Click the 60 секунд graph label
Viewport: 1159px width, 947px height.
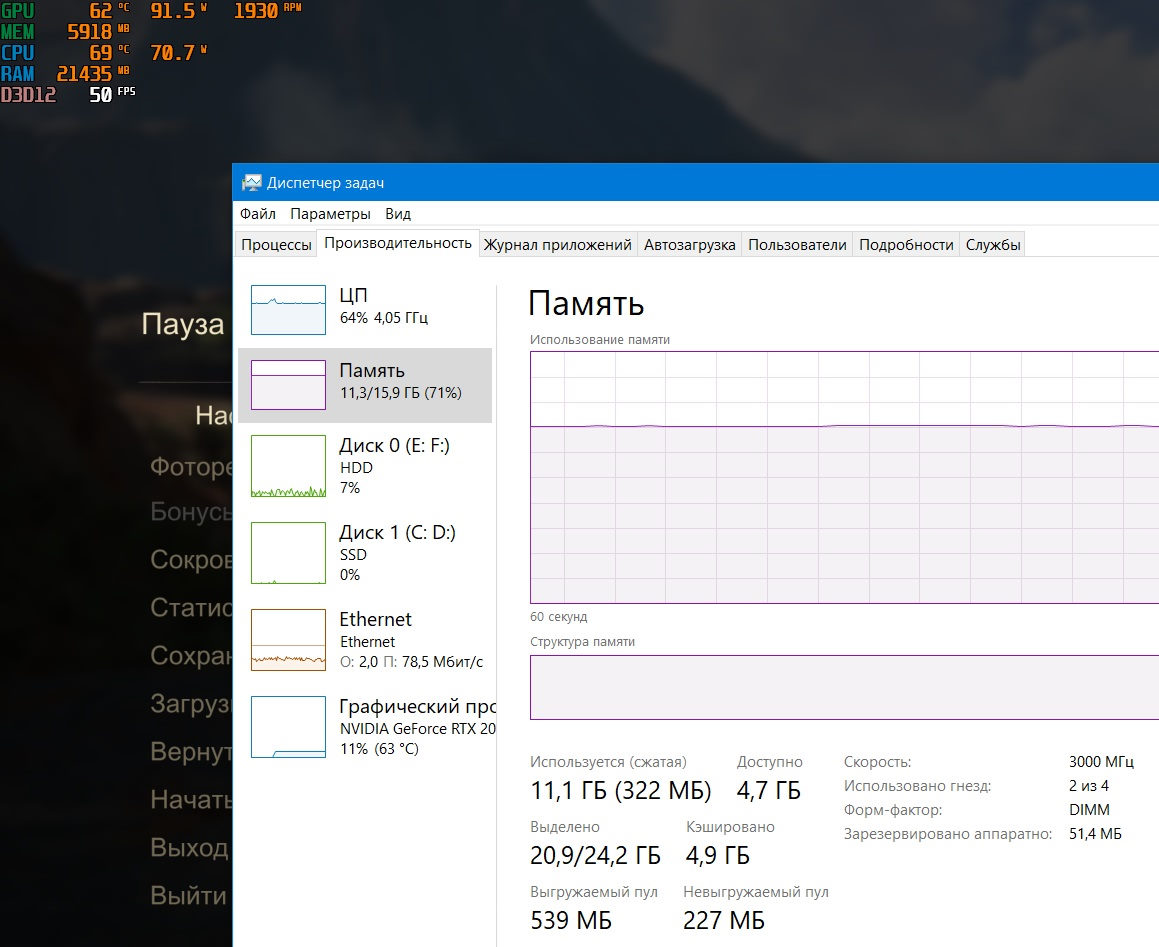[x=559, y=617]
